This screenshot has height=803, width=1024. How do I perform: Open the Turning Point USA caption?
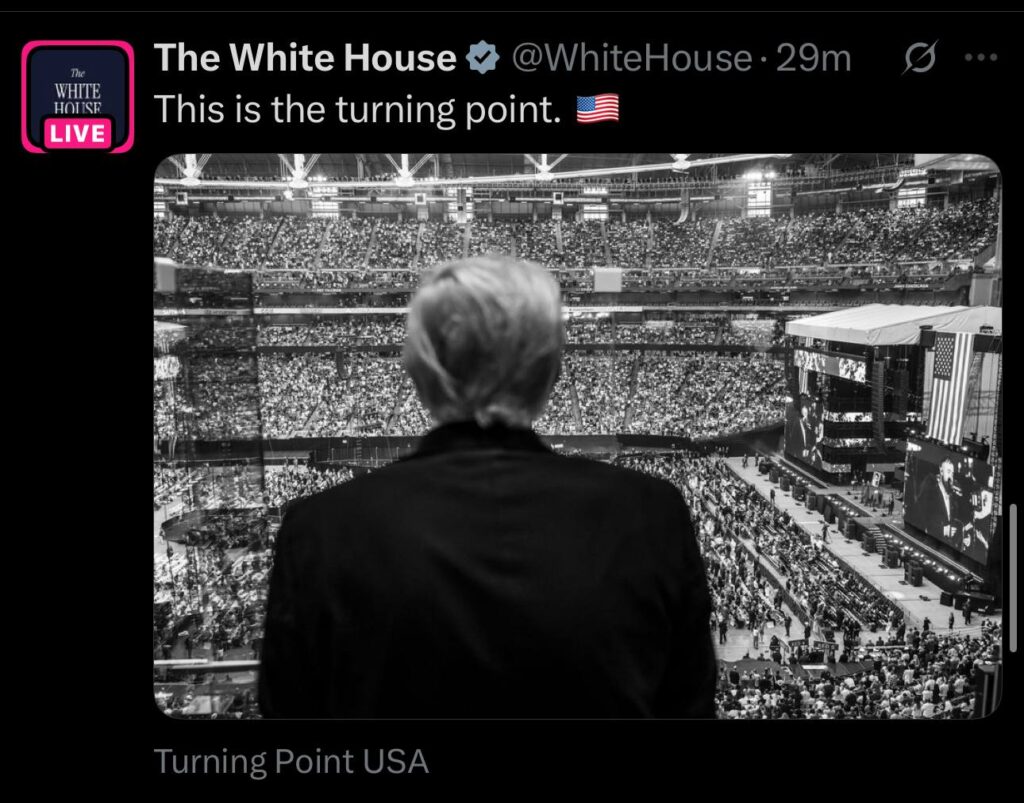pyautogui.click(x=291, y=762)
